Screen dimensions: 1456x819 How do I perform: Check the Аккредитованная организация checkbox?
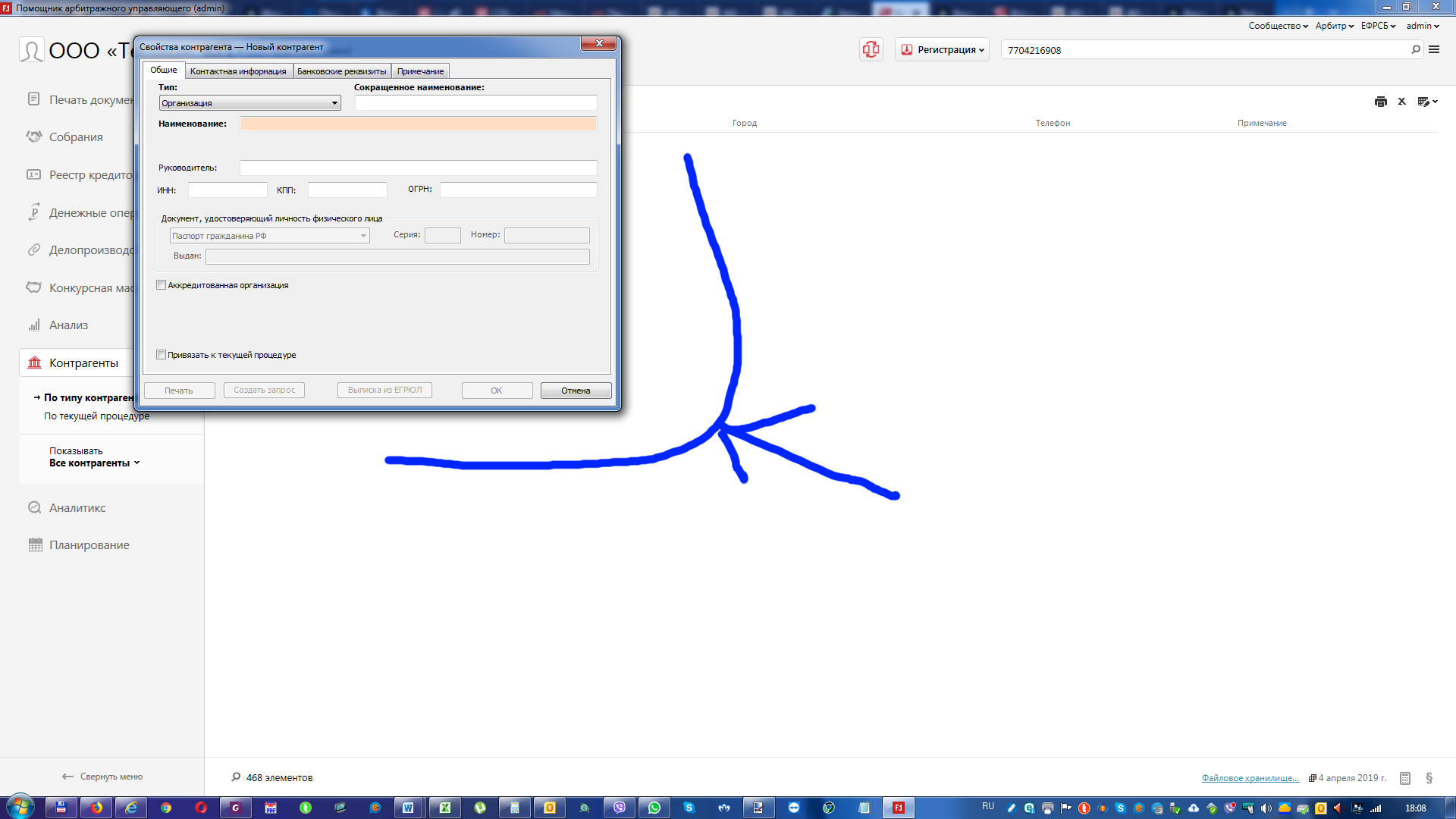[161, 285]
